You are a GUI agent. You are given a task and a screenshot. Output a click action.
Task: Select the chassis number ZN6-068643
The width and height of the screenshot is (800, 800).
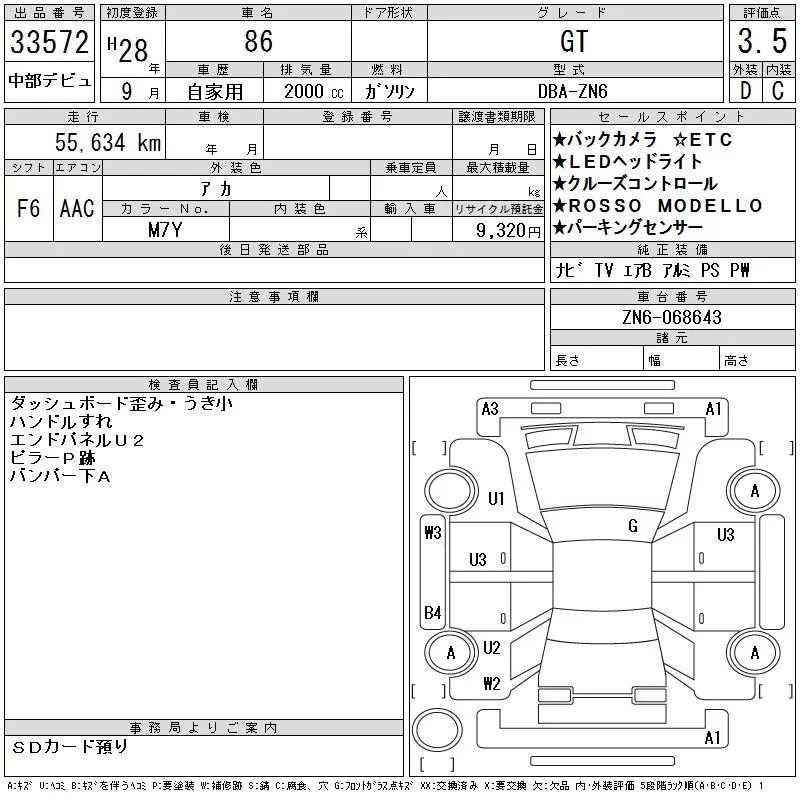(672, 317)
